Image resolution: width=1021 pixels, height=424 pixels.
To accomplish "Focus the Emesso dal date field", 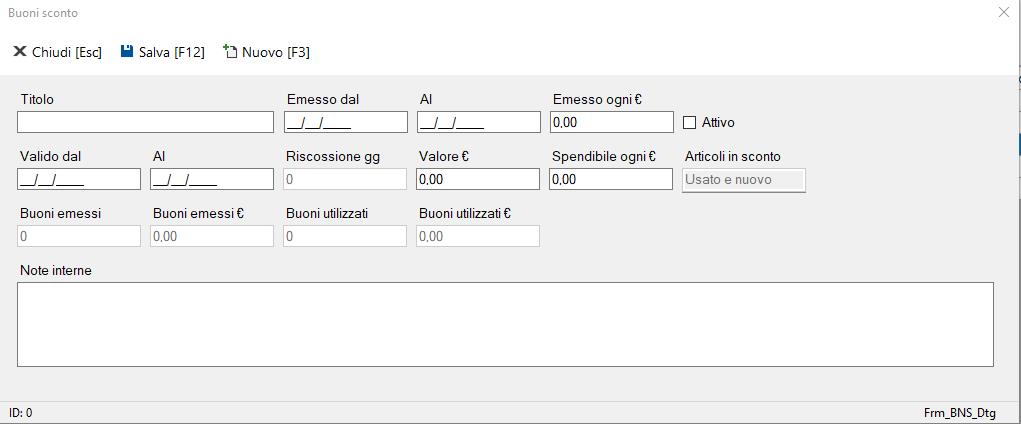I will 346,122.
